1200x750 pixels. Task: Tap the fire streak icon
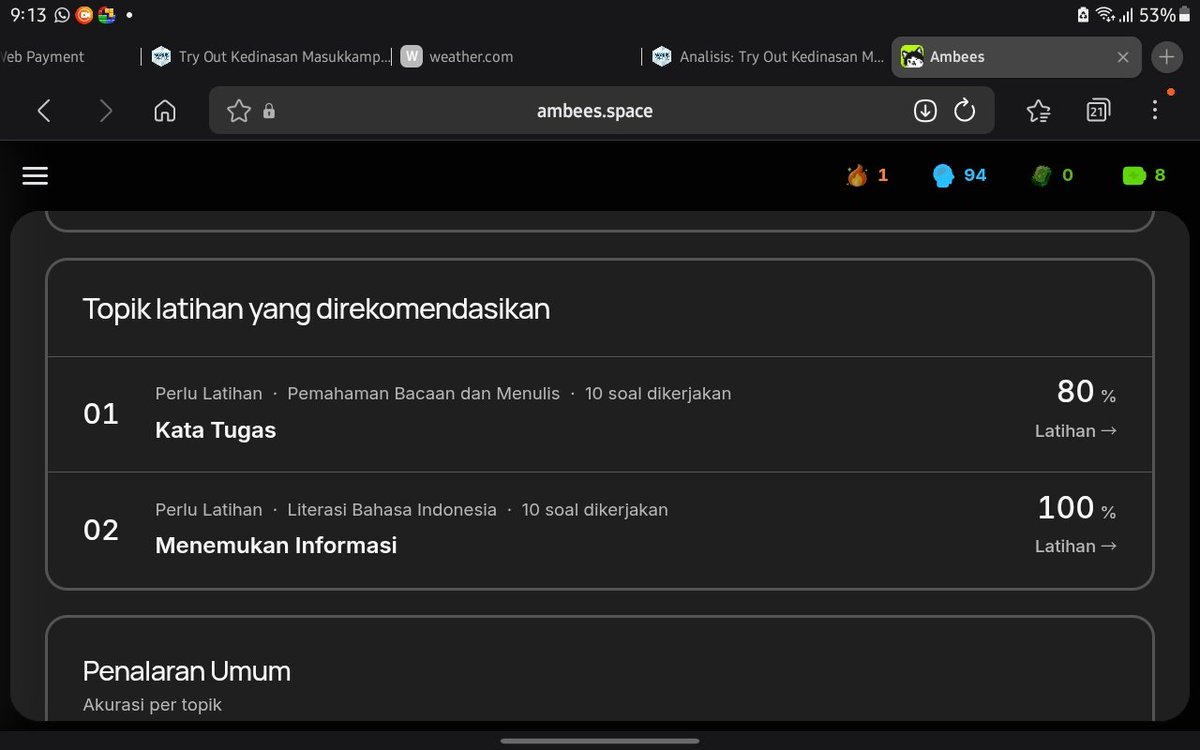[x=857, y=176]
